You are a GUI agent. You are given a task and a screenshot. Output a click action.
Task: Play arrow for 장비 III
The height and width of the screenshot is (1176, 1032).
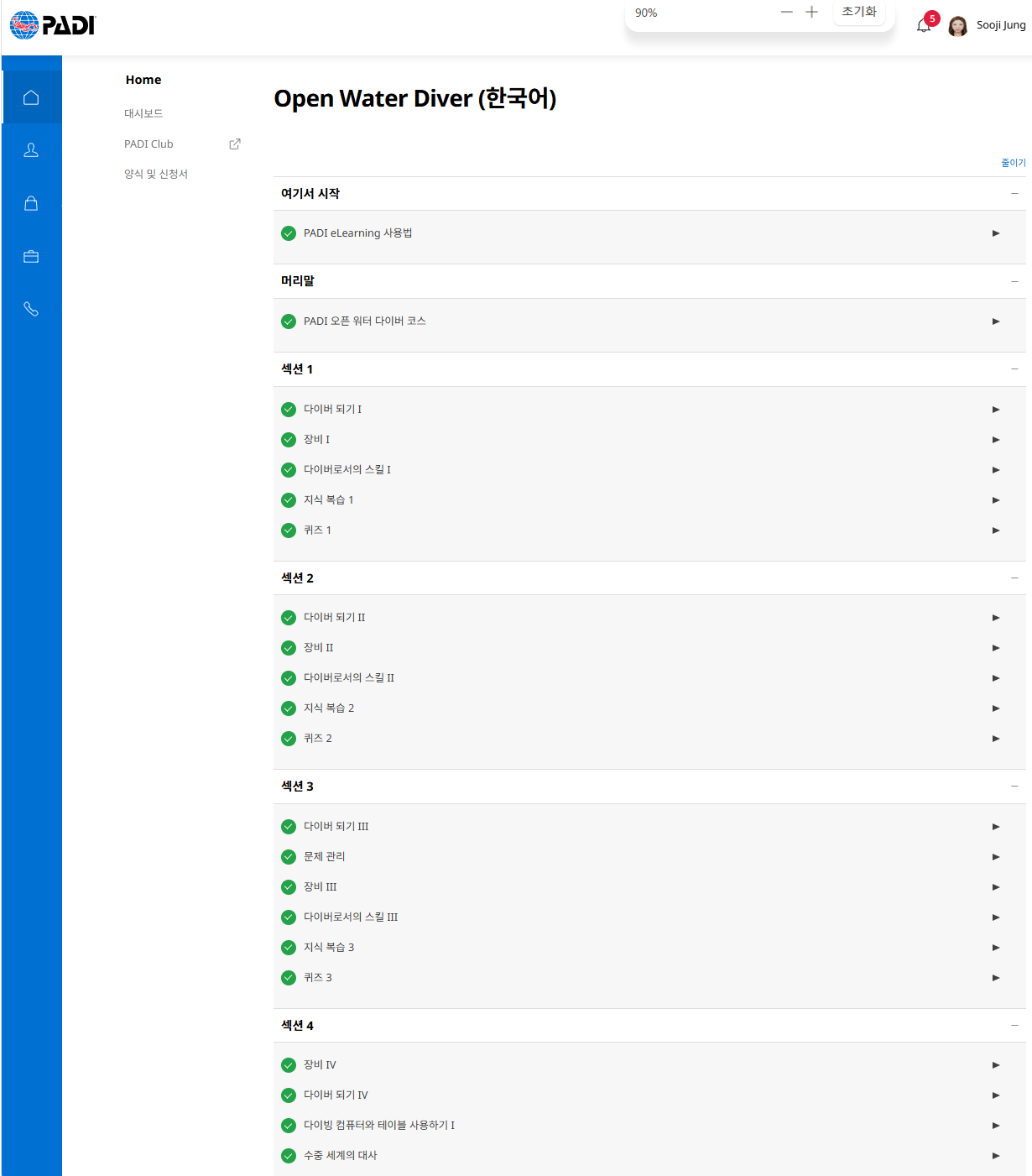pyautogui.click(x=996, y=887)
